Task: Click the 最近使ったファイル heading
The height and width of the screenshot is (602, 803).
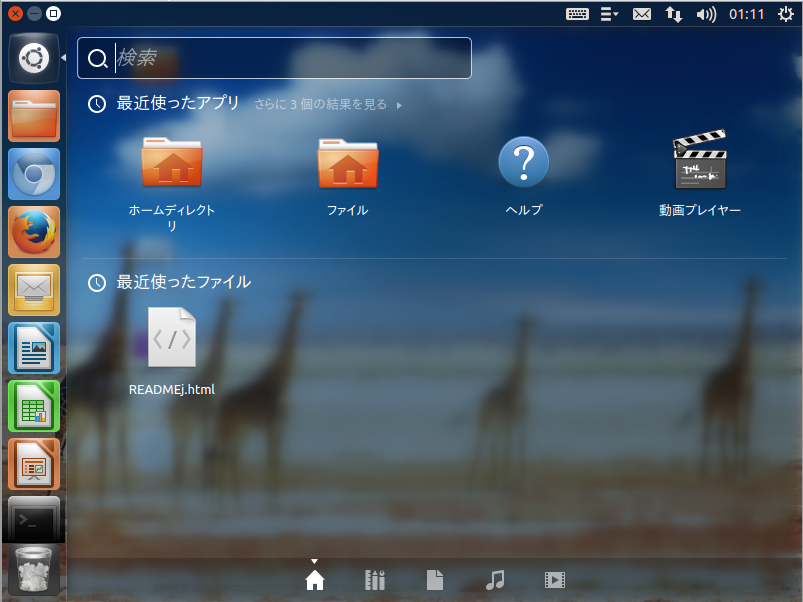Action: [183, 282]
